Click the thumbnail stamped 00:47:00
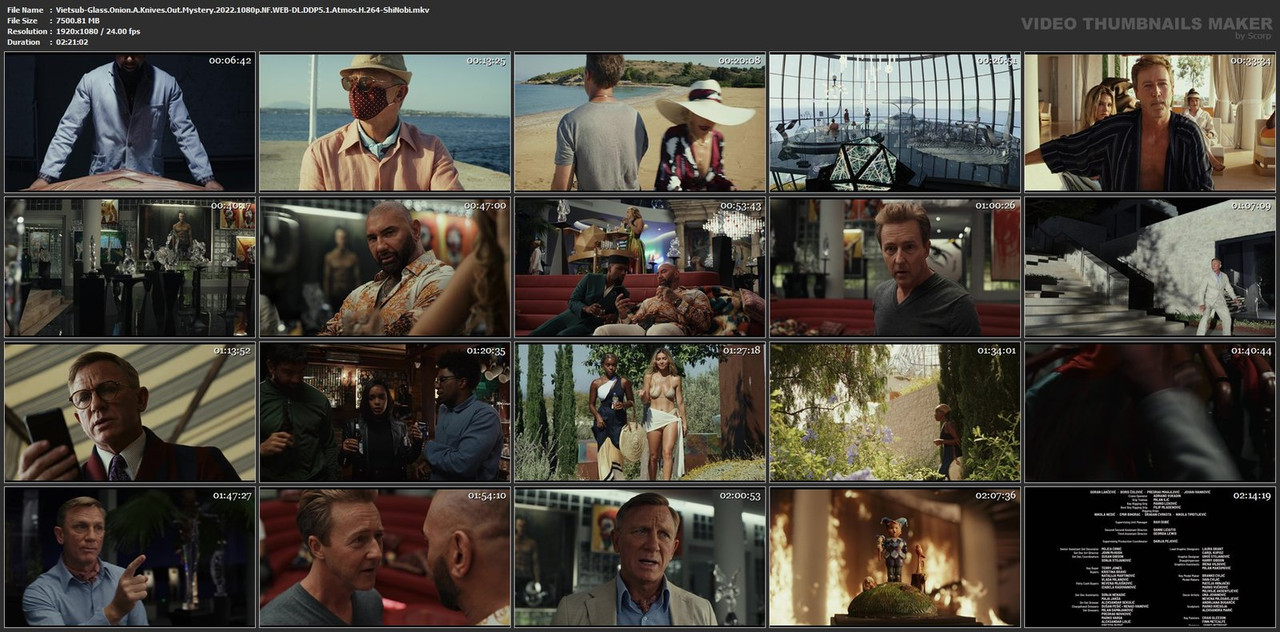The height and width of the screenshot is (632, 1280). tap(385, 267)
